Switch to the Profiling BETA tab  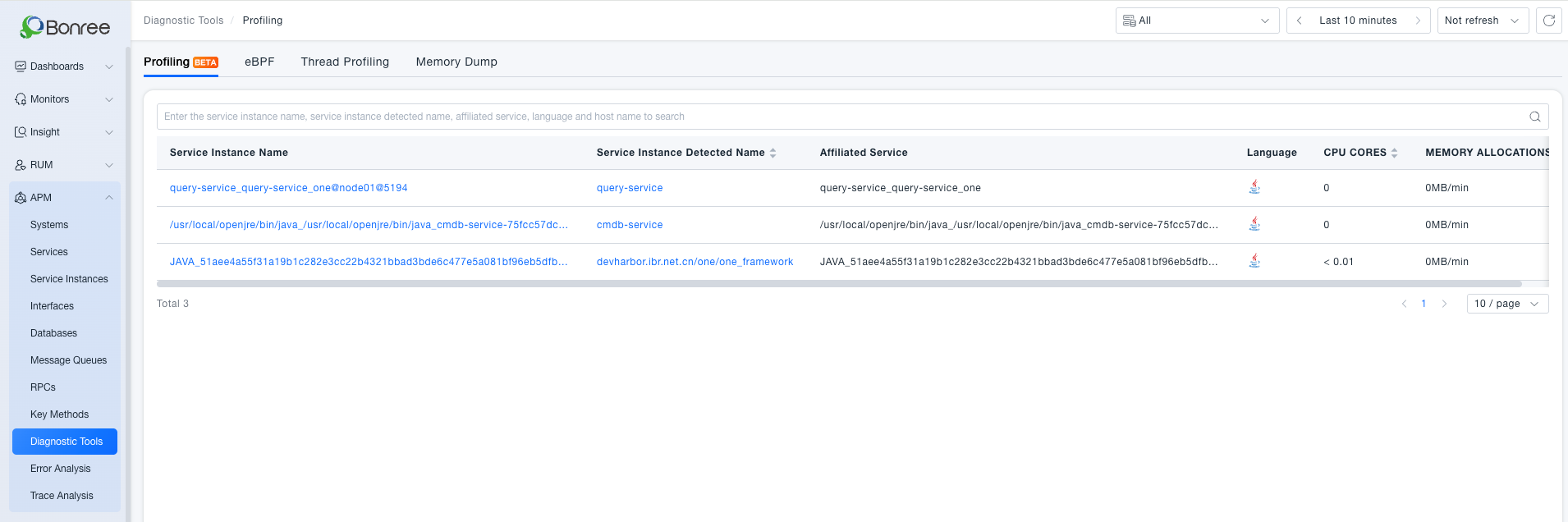(x=181, y=62)
